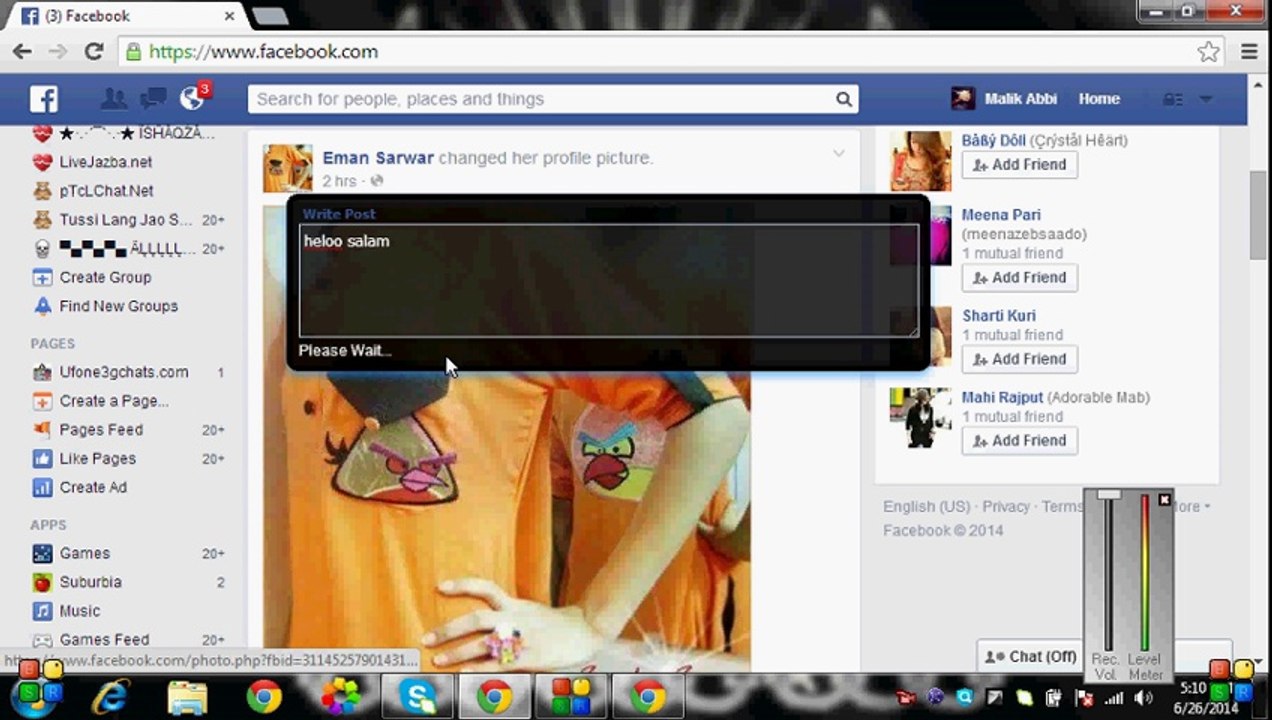Click English (US) language link

point(926,507)
